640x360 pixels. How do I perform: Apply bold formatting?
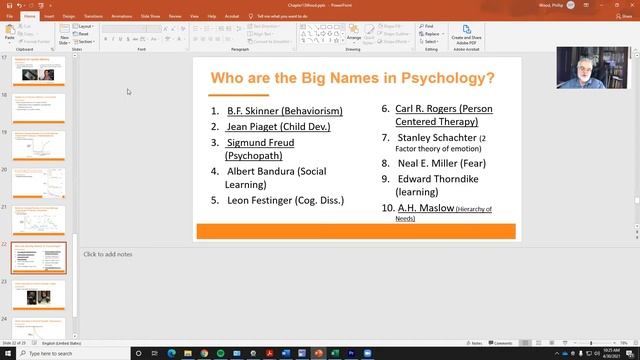[105, 39]
